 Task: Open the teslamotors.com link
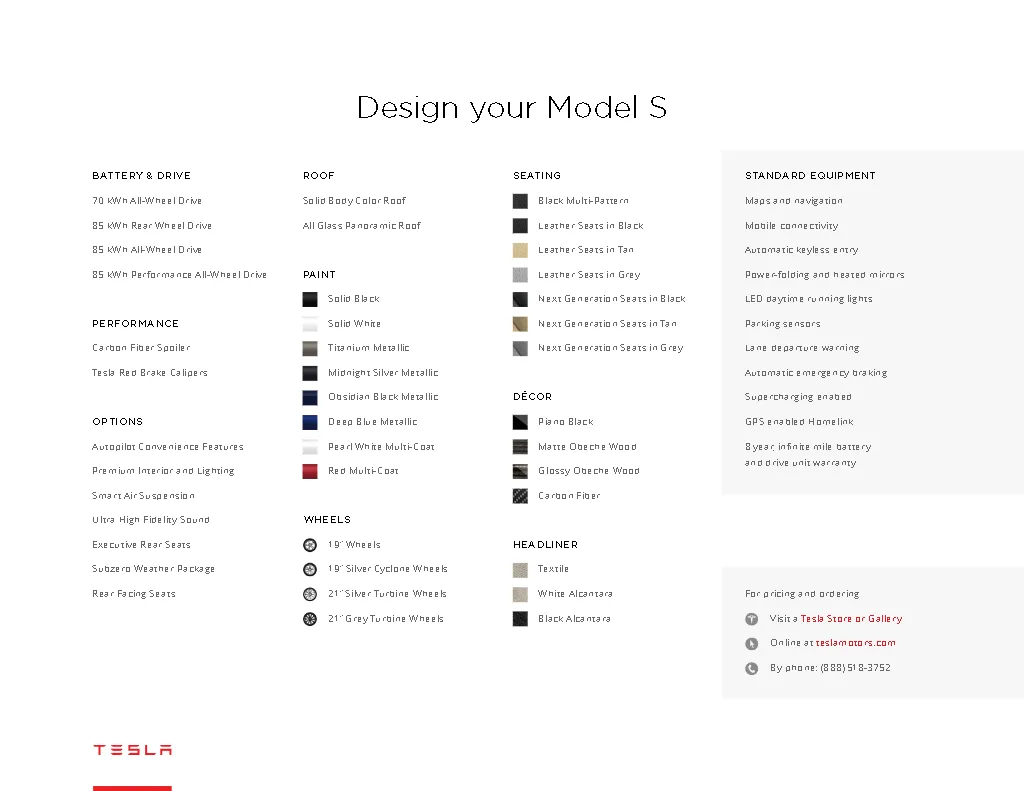pos(856,643)
